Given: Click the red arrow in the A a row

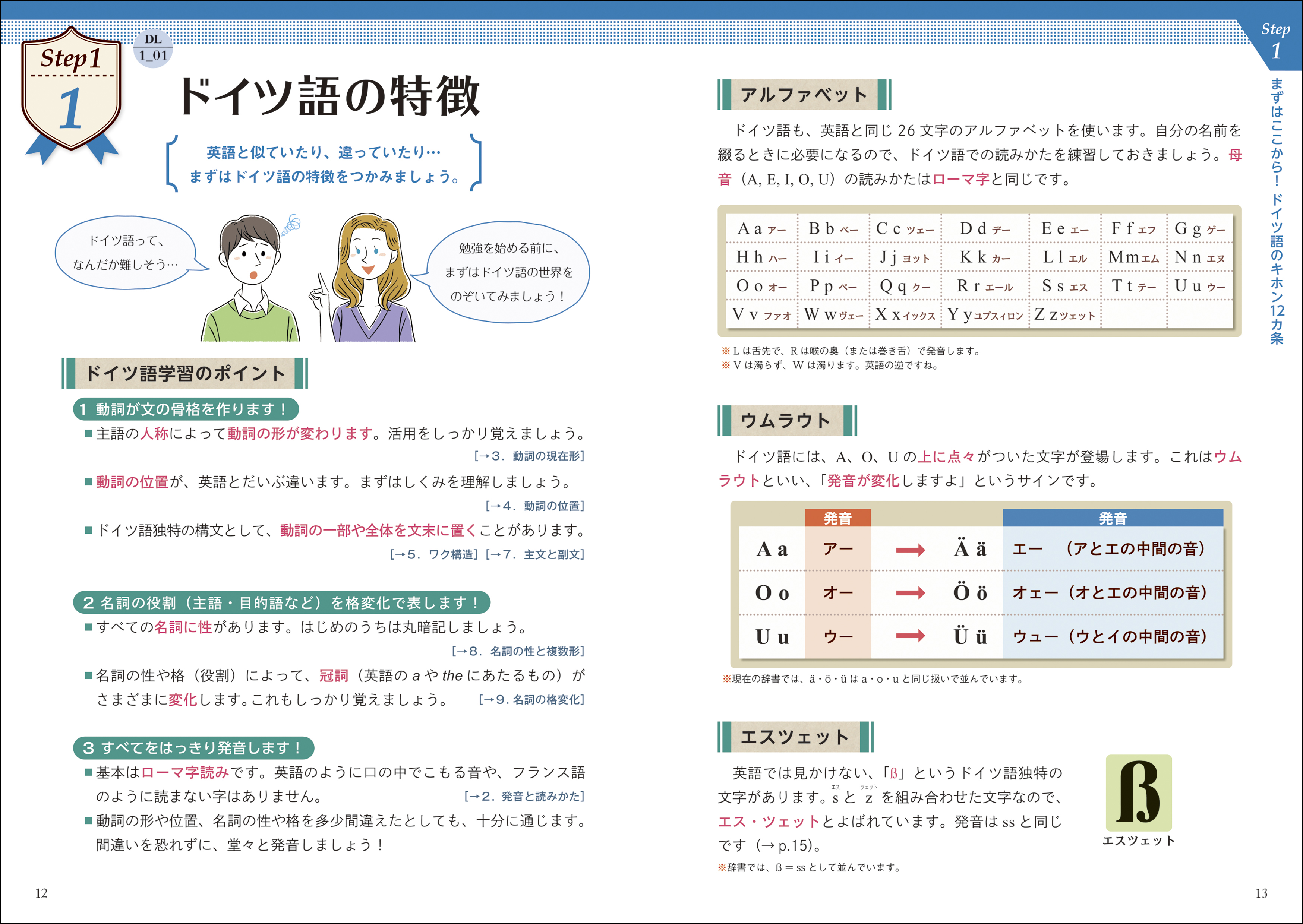Looking at the screenshot, I should point(910,550).
